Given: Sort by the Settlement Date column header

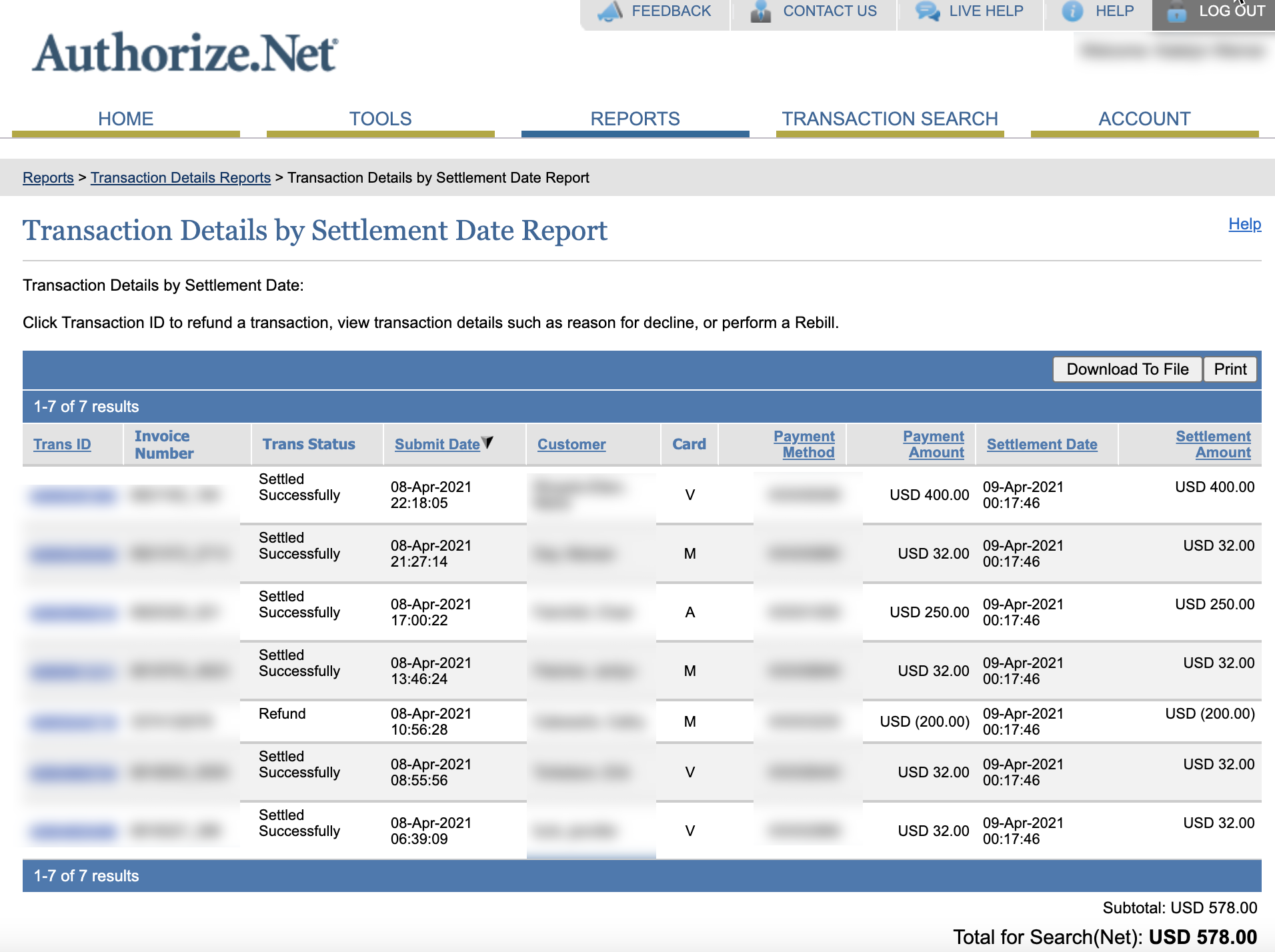Looking at the screenshot, I should 1042,445.
